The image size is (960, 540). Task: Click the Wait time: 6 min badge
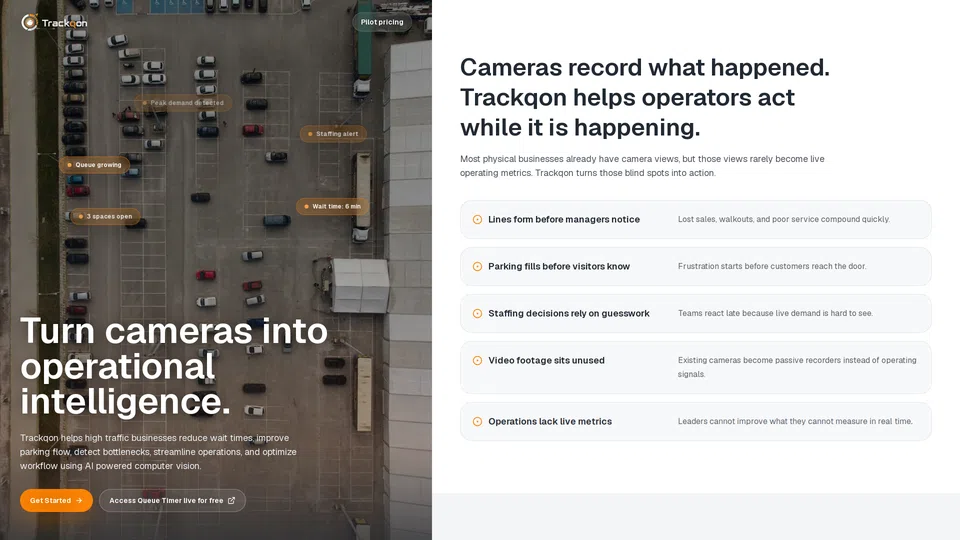332,206
